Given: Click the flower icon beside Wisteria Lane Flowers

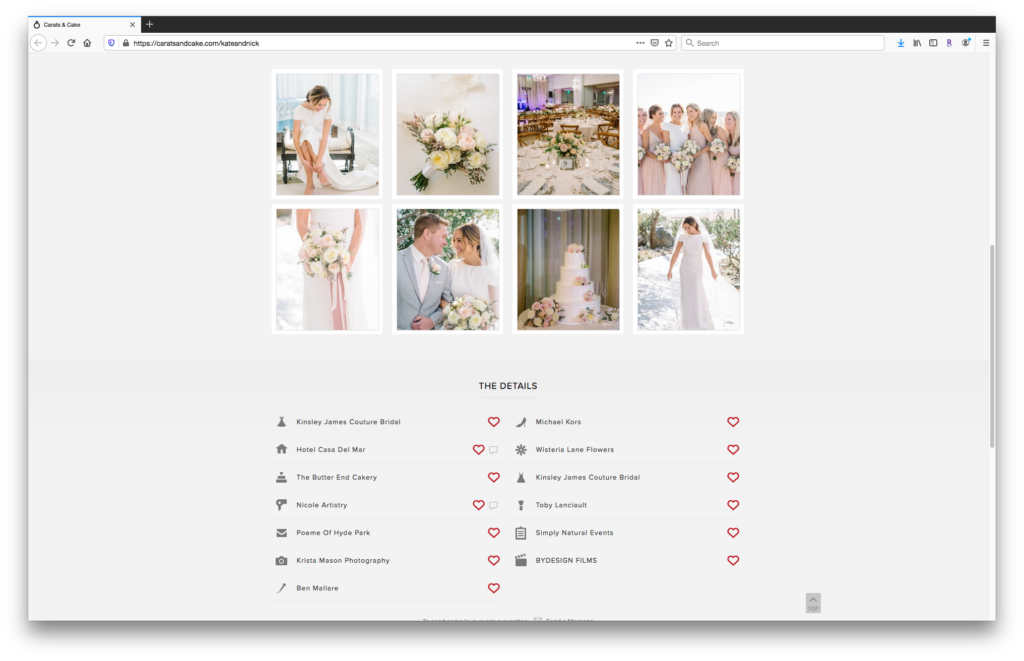Looking at the screenshot, I should pos(521,449).
